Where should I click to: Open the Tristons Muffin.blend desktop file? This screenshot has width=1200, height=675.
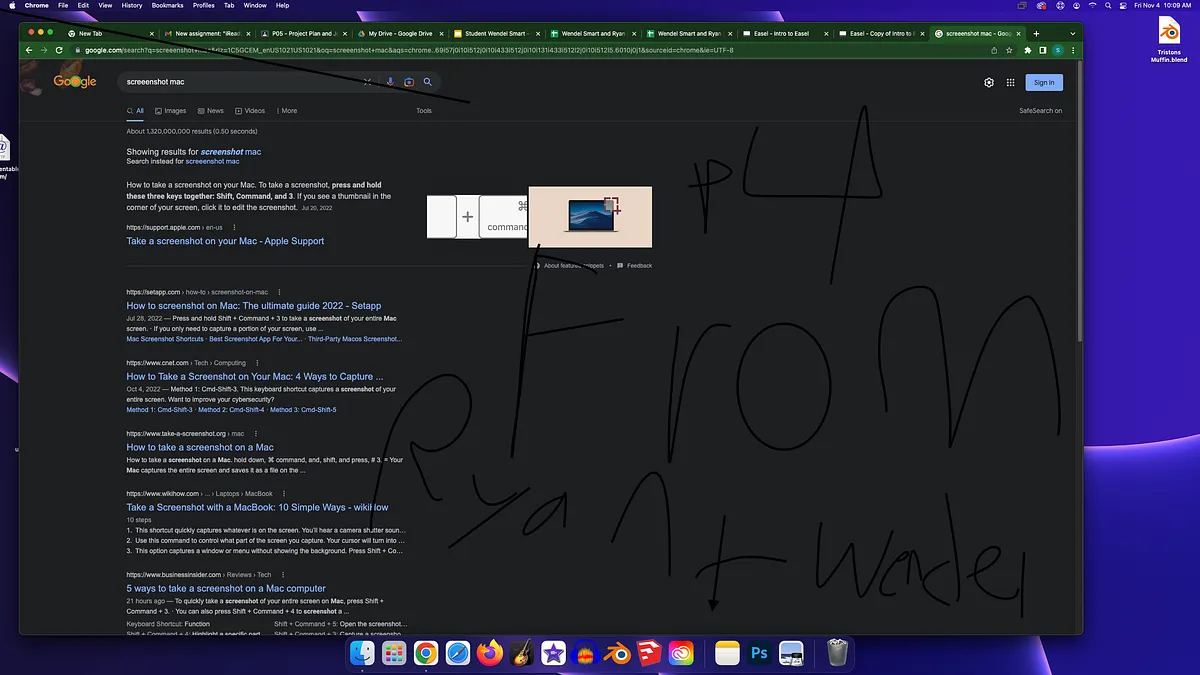pyautogui.click(x=1169, y=40)
